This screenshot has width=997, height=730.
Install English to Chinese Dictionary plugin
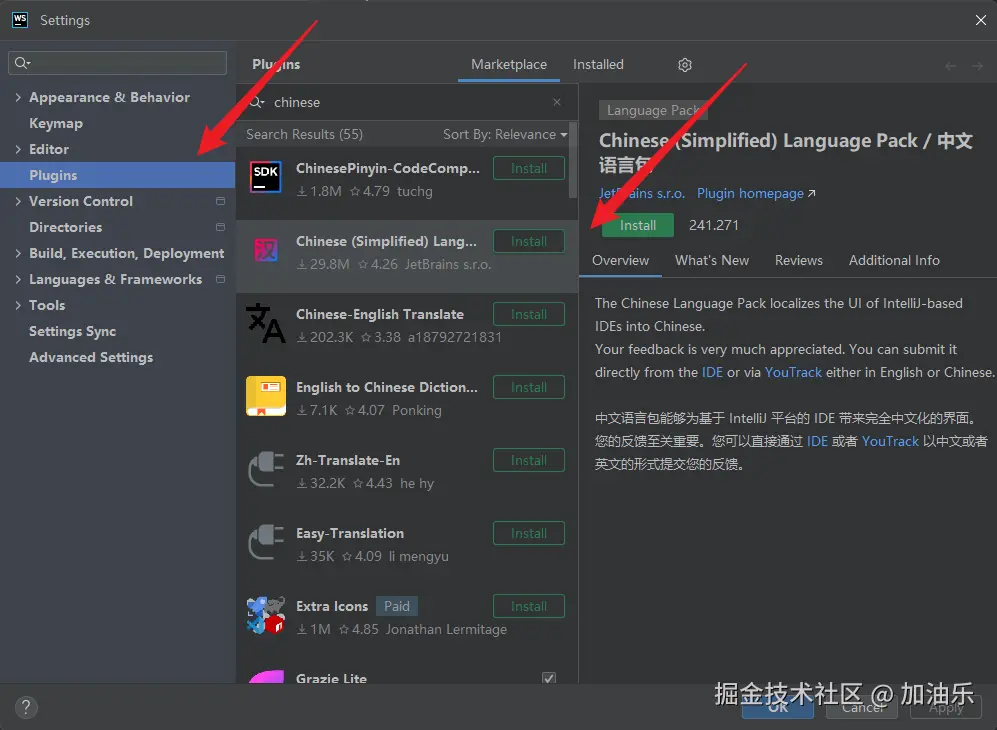[529, 387]
